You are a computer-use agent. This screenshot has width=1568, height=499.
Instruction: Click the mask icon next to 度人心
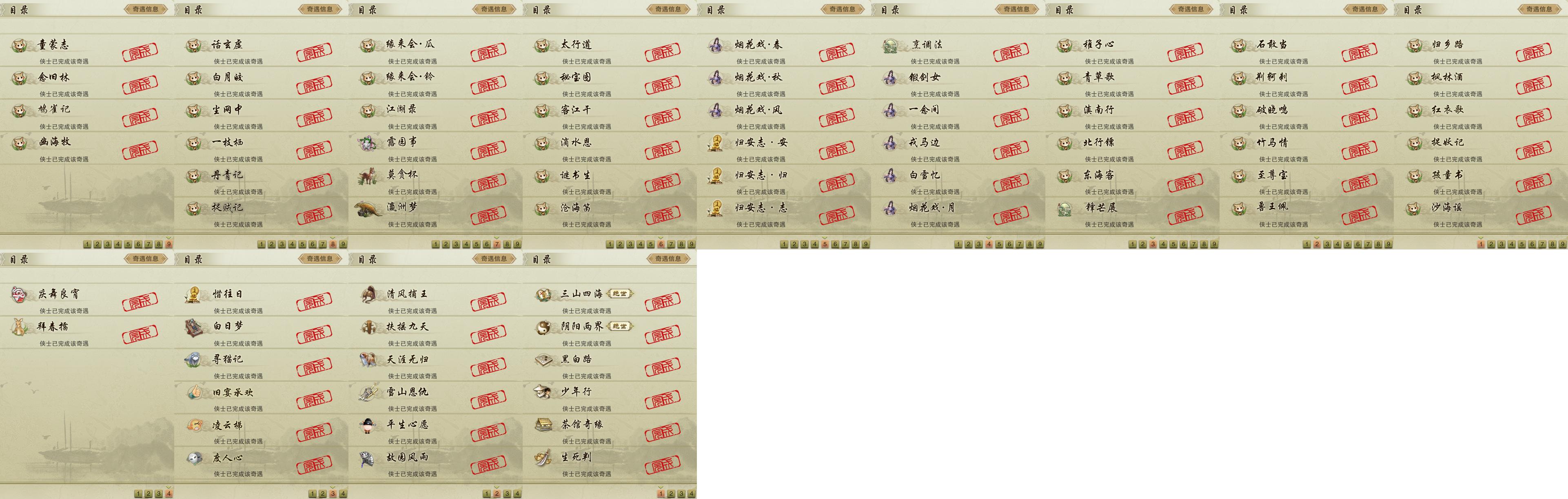click(x=194, y=457)
